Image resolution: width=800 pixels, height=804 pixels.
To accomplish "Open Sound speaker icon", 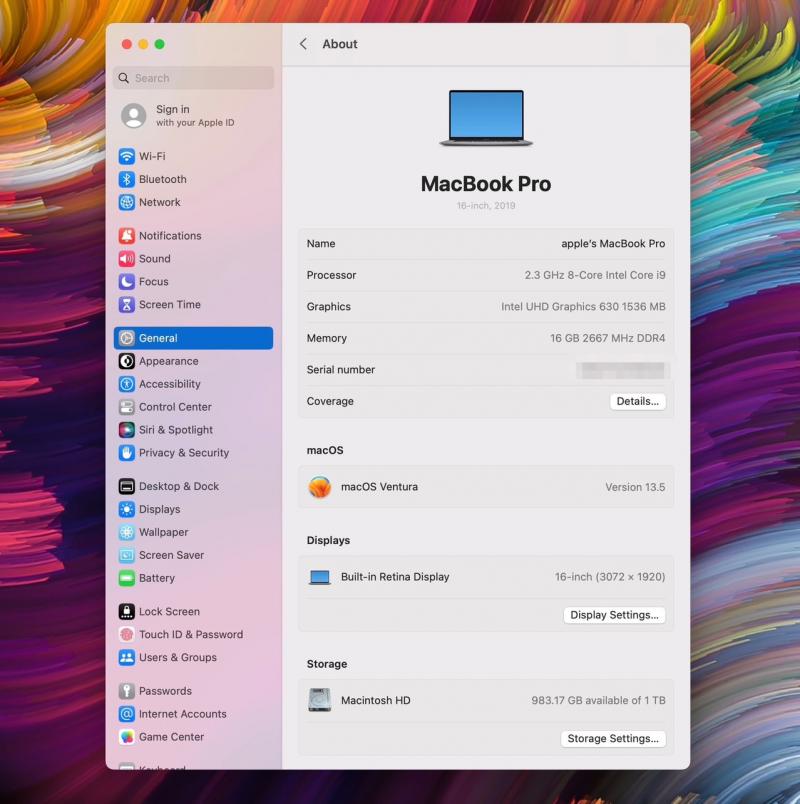I will point(127,258).
